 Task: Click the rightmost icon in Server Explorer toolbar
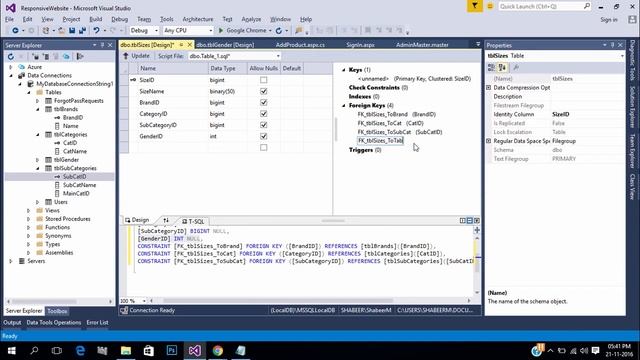pos(80,56)
